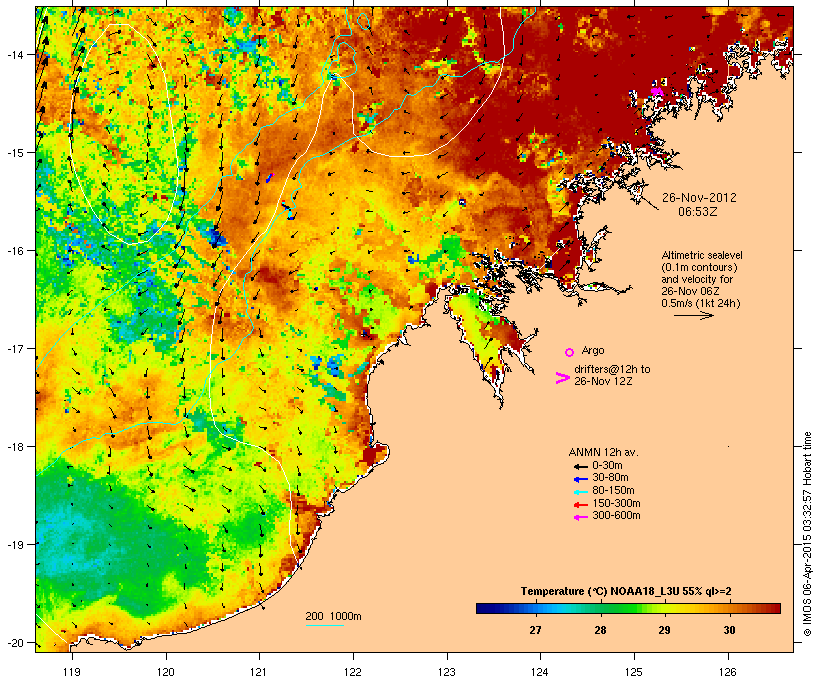Click the drifters@12h to label
The image size is (820, 680).
click(x=612, y=369)
